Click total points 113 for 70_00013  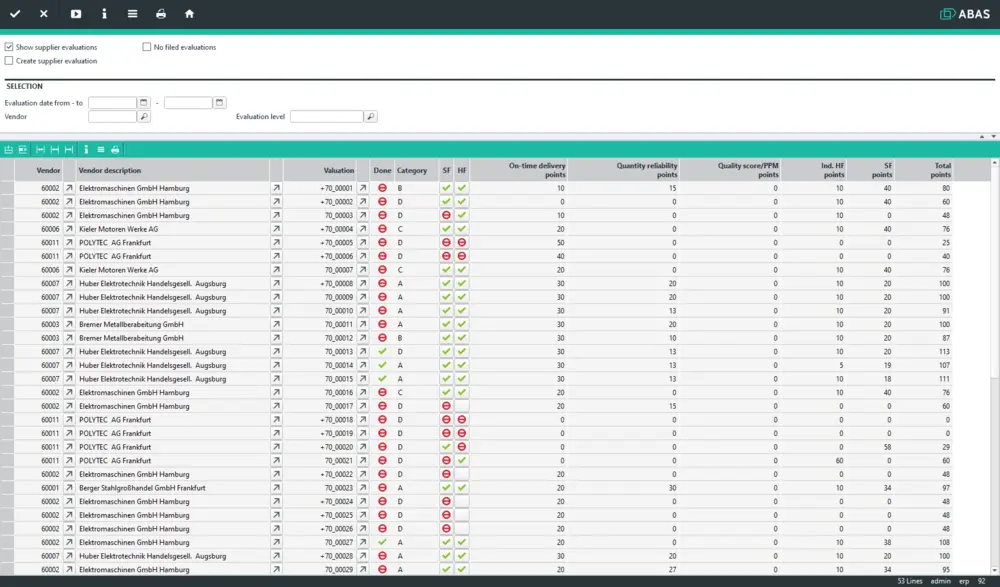coord(944,352)
